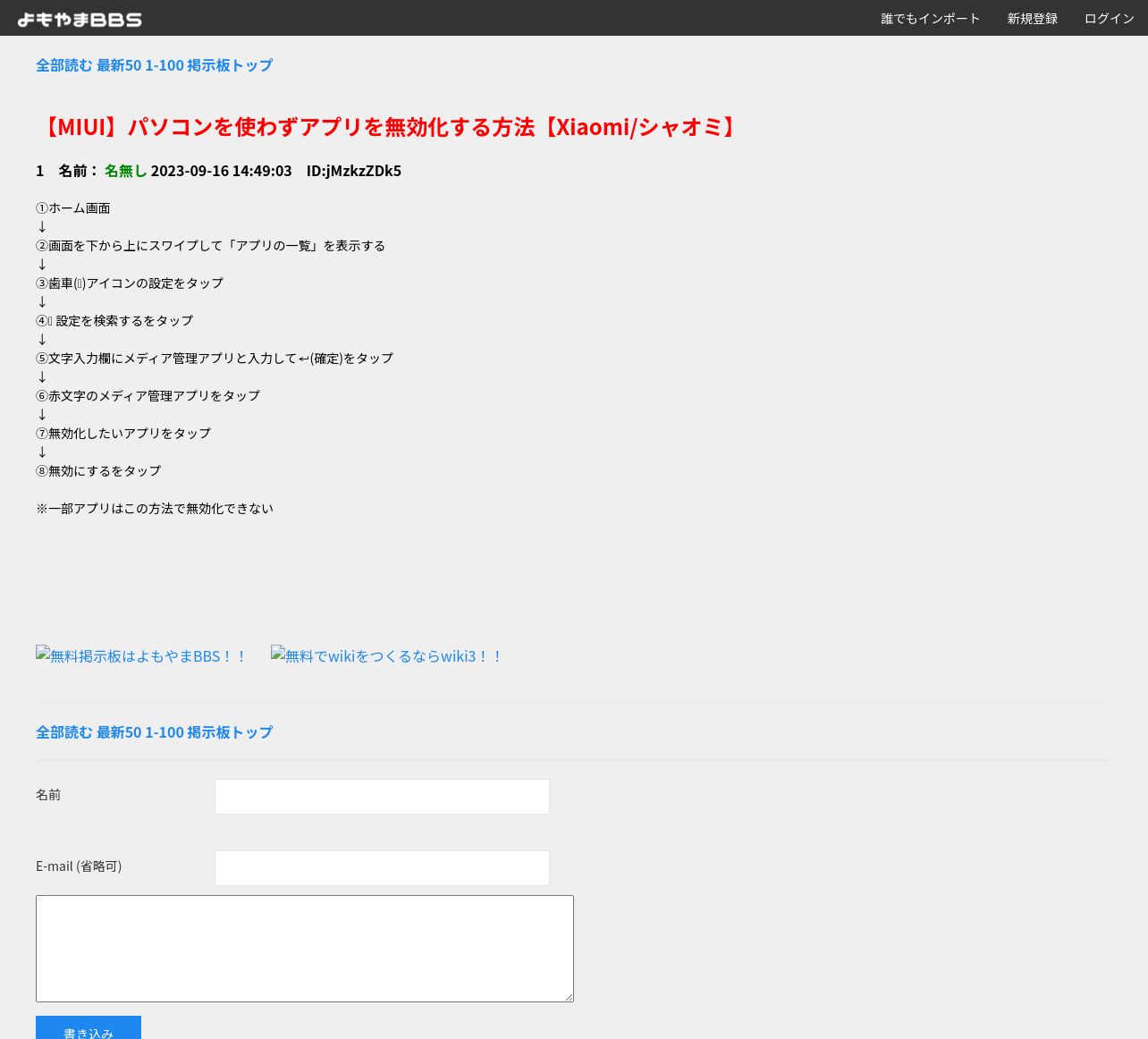This screenshot has width=1148, height=1039.
Task: Focus the 名前 input field
Action: [382, 797]
